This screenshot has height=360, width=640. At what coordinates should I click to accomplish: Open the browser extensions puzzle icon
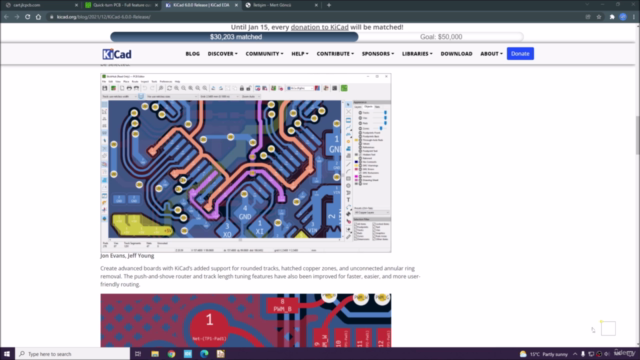[612, 17]
